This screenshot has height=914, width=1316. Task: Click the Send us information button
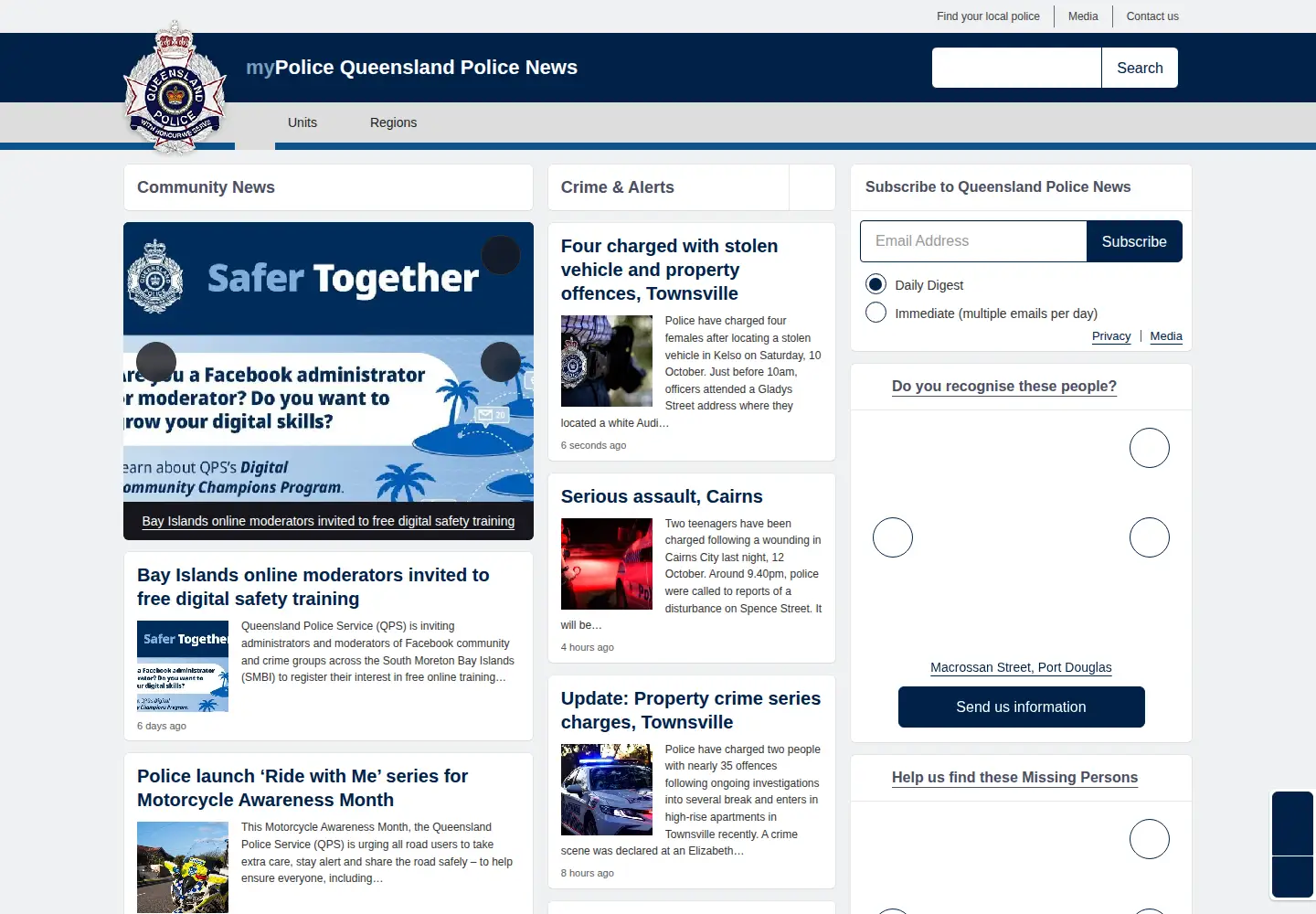pos(1021,707)
